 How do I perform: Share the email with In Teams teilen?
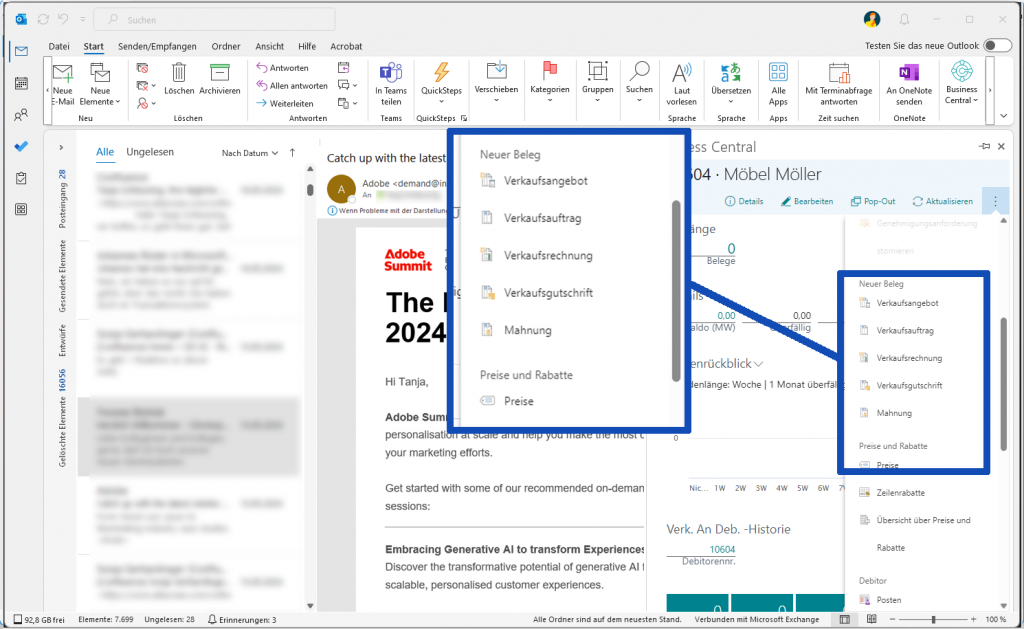coord(391,84)
